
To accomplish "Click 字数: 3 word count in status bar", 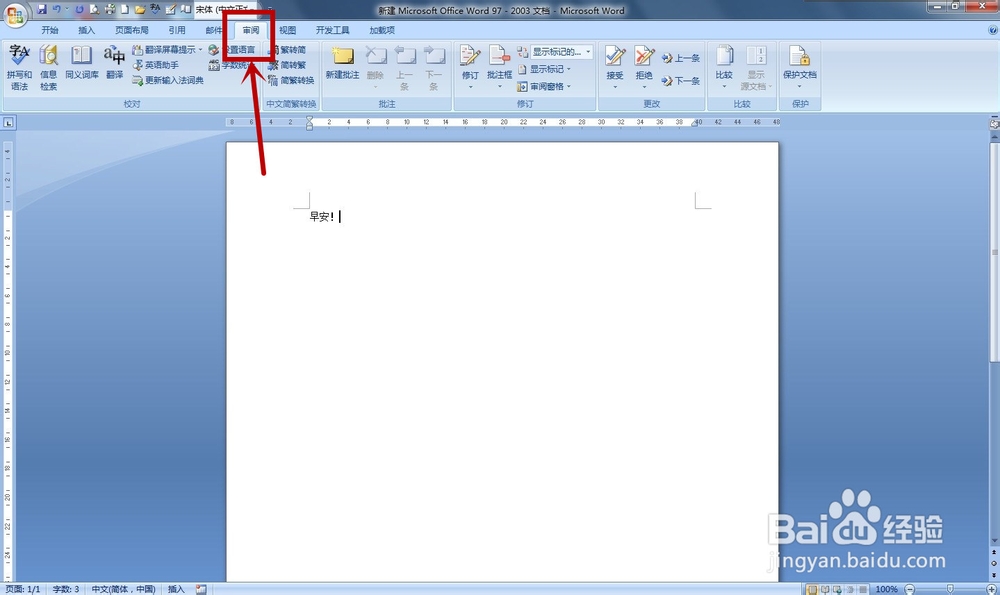I will tap(66, 589).
